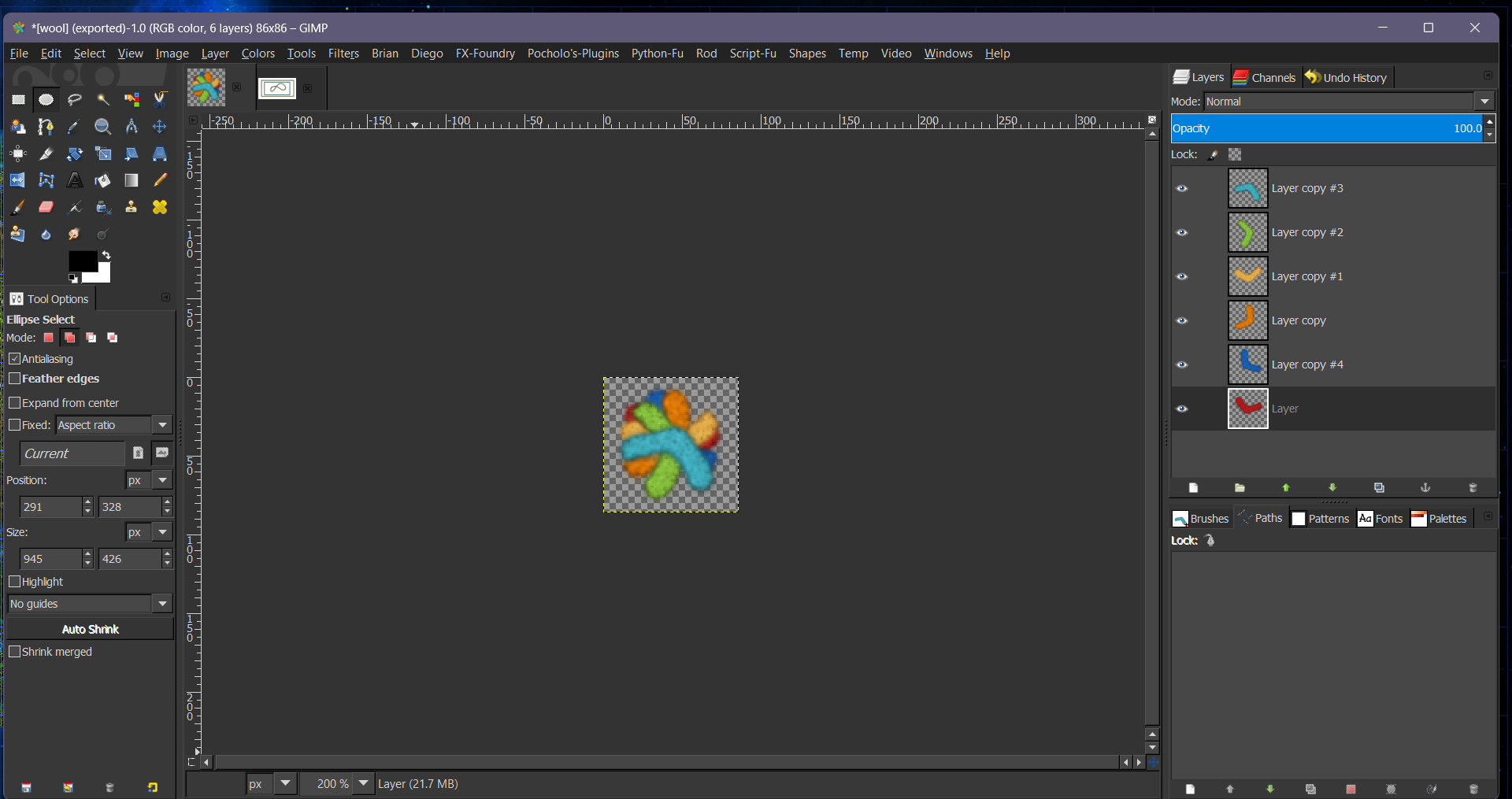Click the Auto Shrink button
The height and width of the screenshot is (799, 1512).
[90, 629]
